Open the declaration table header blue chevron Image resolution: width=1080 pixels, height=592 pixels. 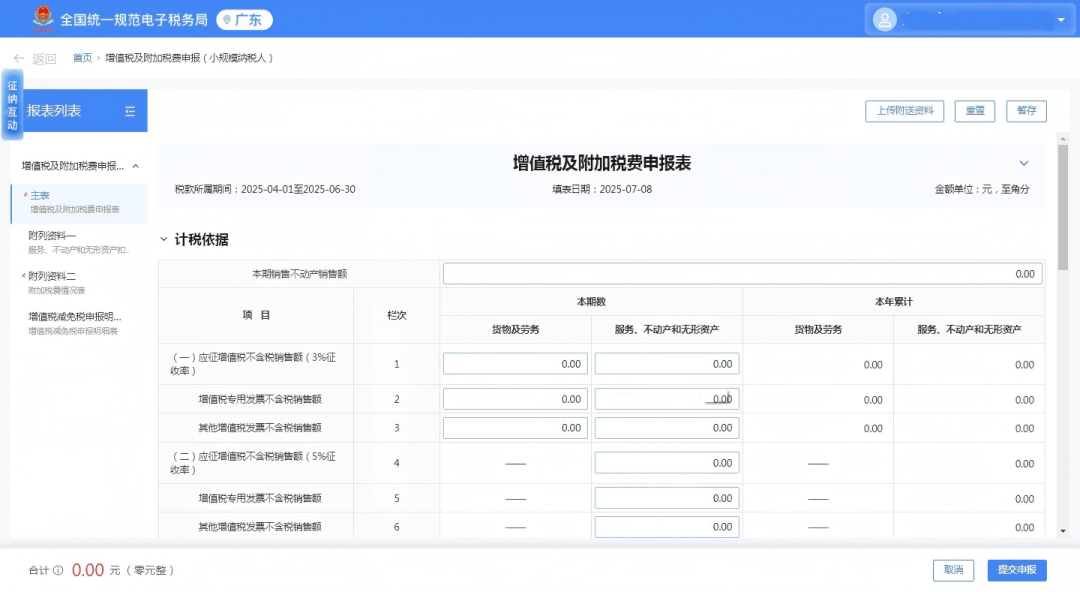(x=1023, y=162)
